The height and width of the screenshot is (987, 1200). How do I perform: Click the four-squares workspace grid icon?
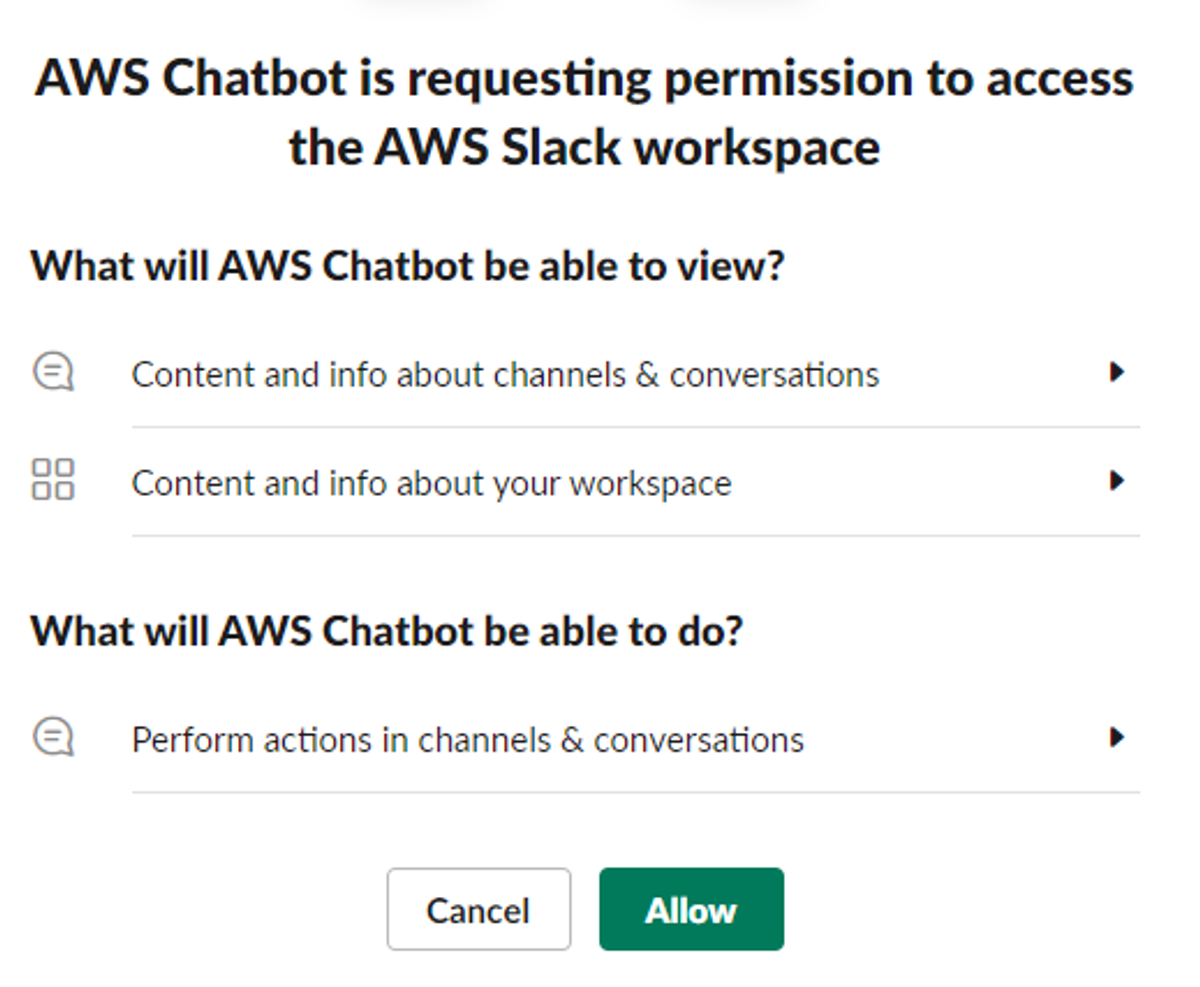point(53,479)
